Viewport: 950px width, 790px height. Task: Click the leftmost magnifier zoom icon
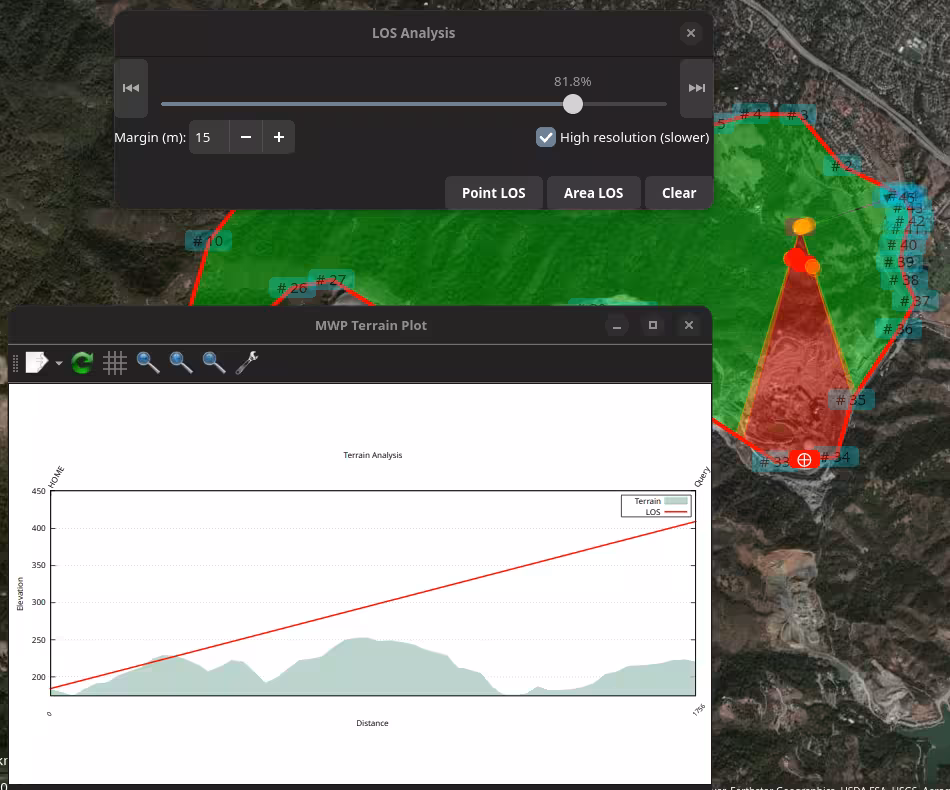pyautogui.click(x=148, y=363)
